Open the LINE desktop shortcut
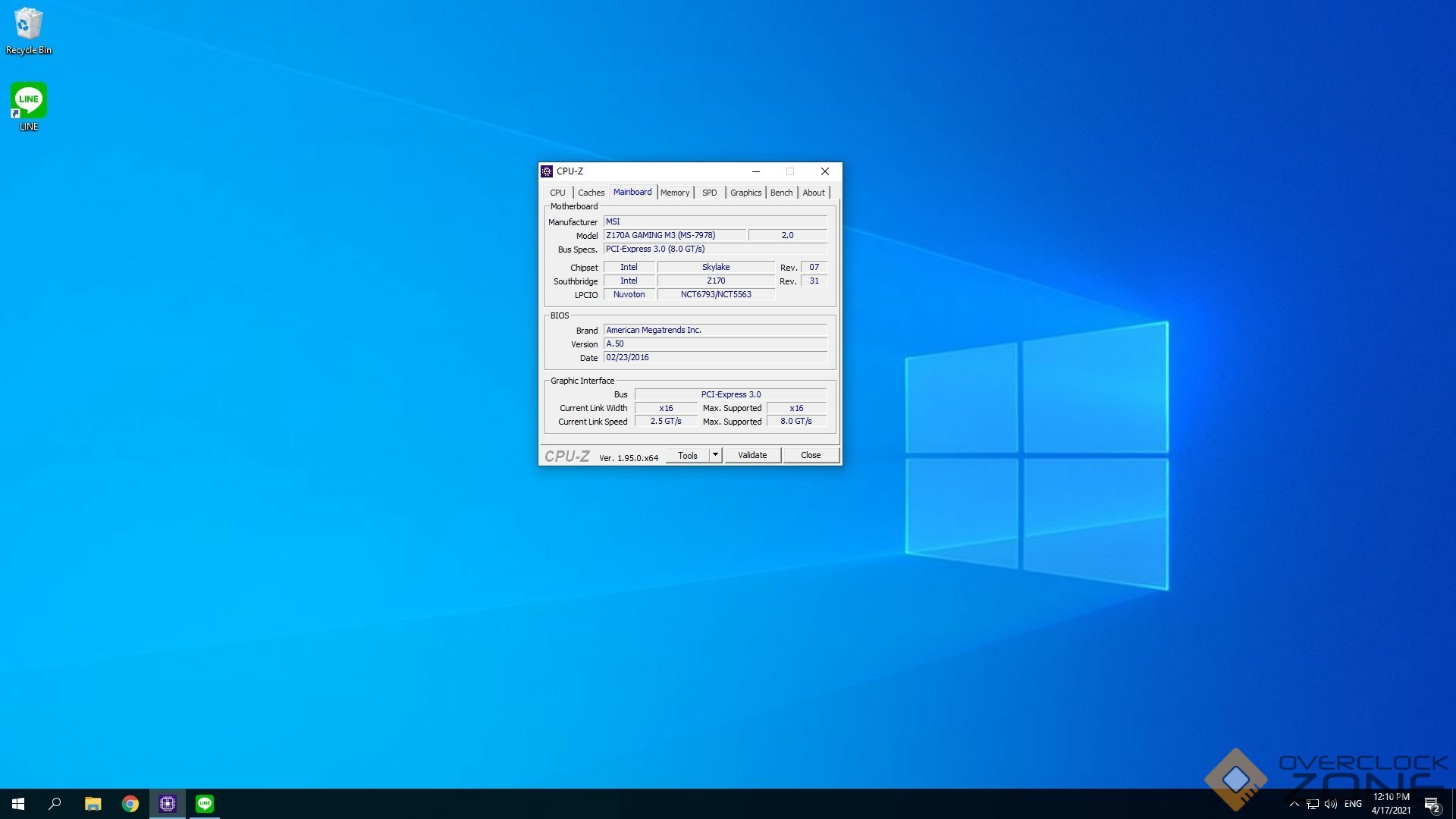1456x819 pixels. (x=29, y=106)
